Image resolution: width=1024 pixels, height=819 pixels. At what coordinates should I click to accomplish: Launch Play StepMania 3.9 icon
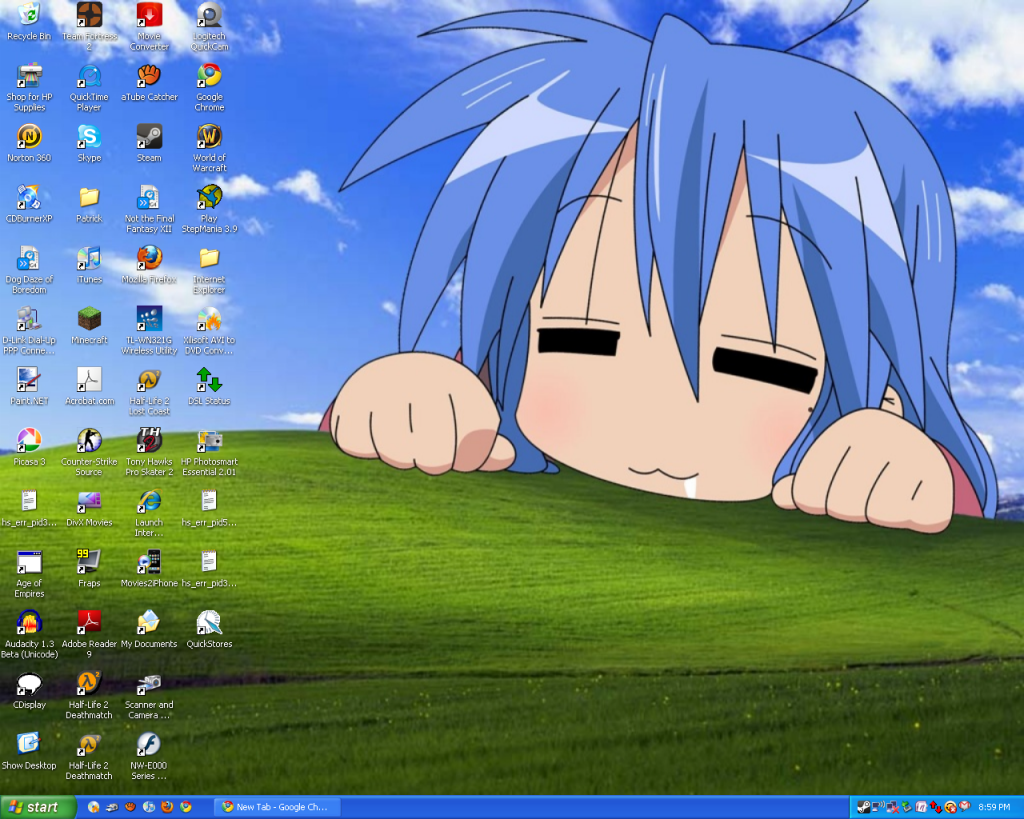(x=209, y=209)
